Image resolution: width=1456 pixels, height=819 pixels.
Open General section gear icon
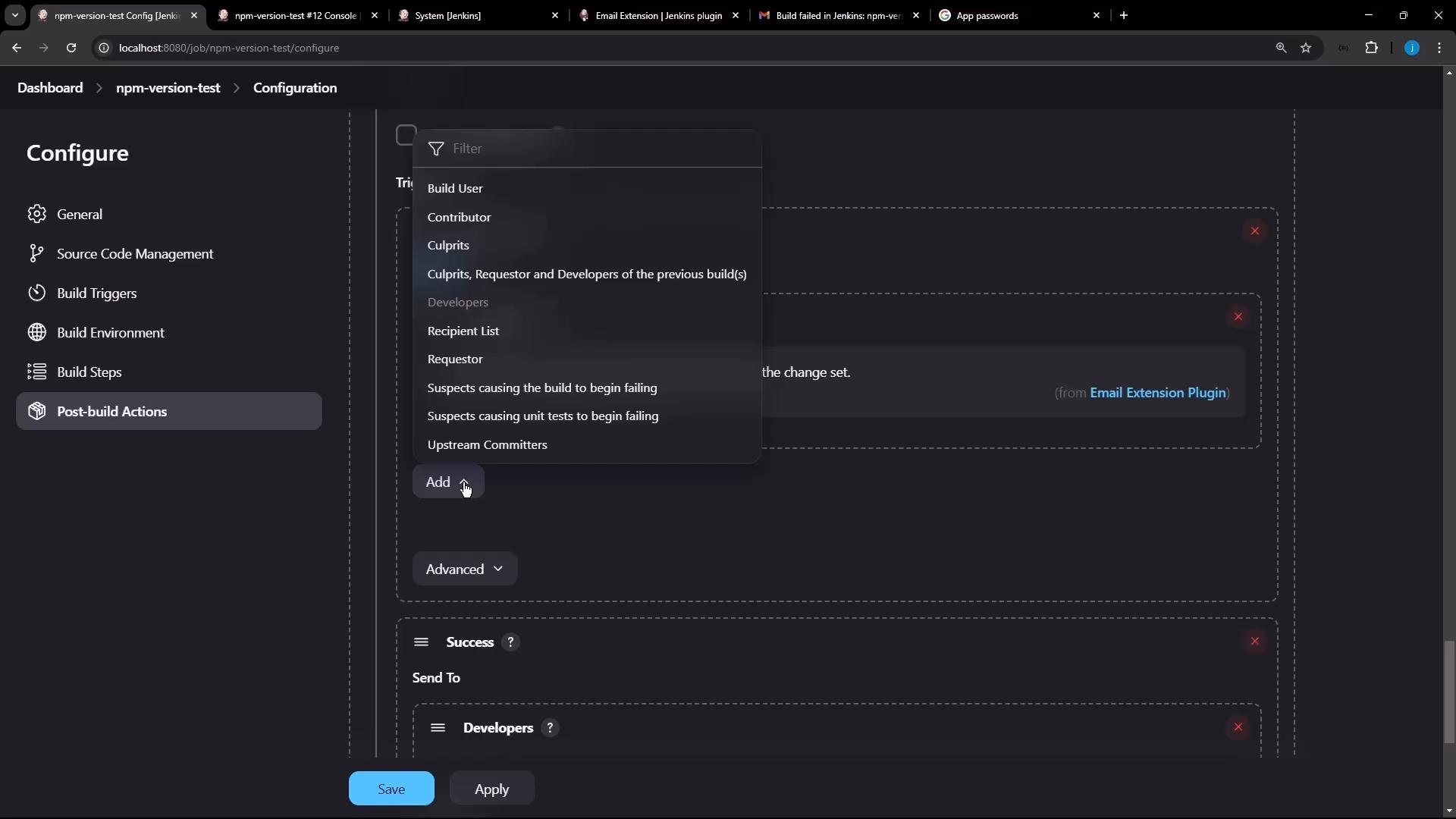tap(36, 214)
